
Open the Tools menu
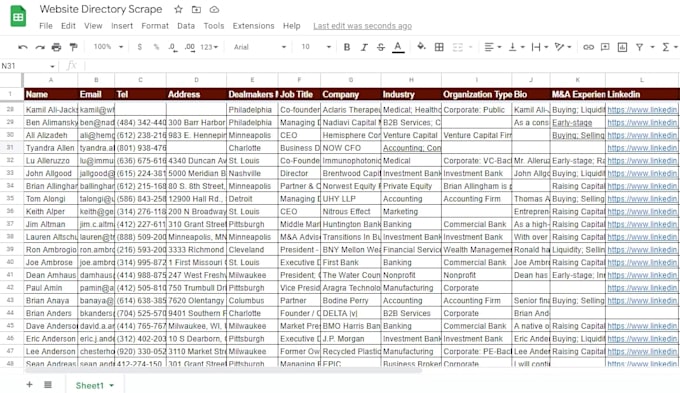214,26
